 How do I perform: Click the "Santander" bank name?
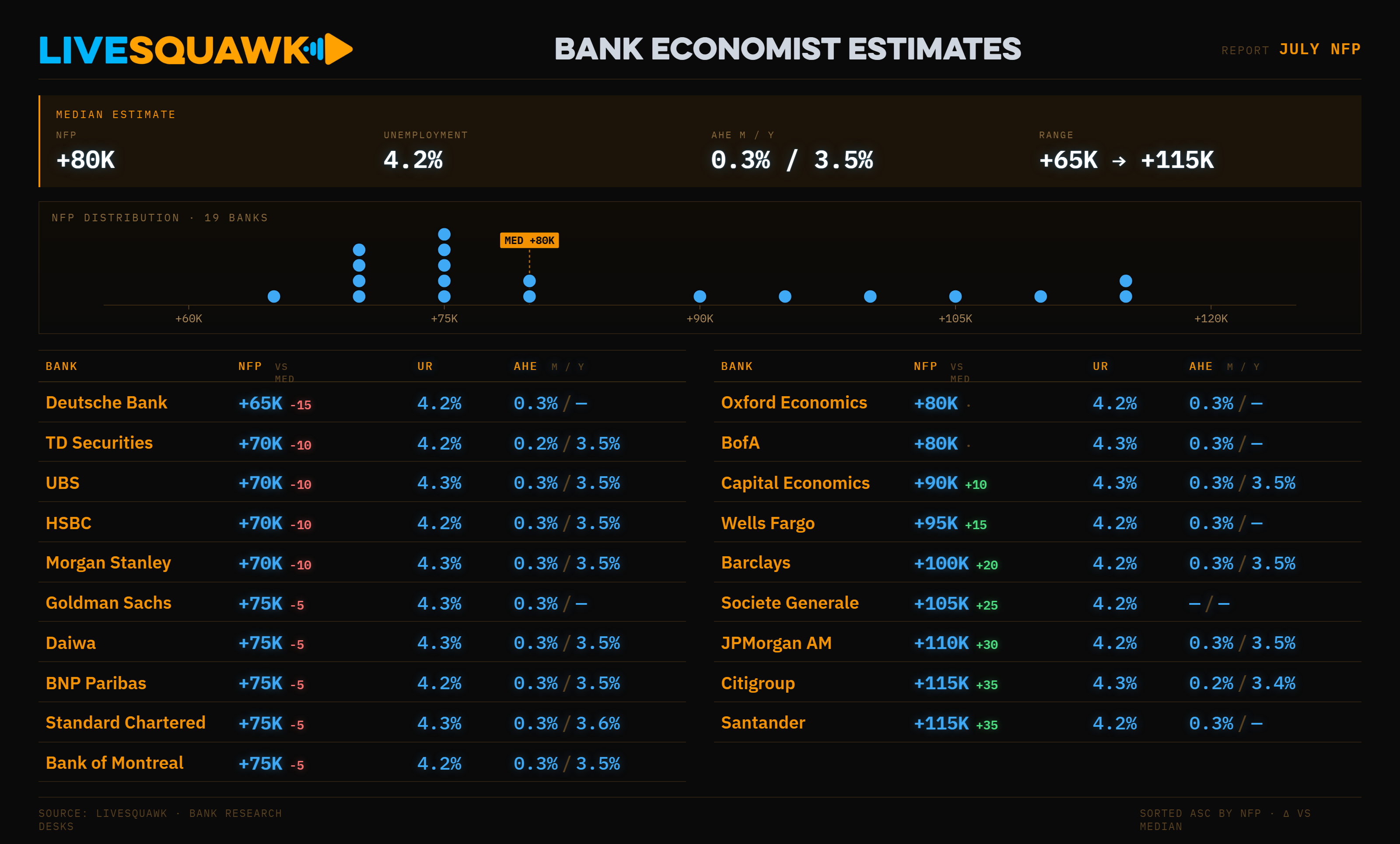(763, 722)
